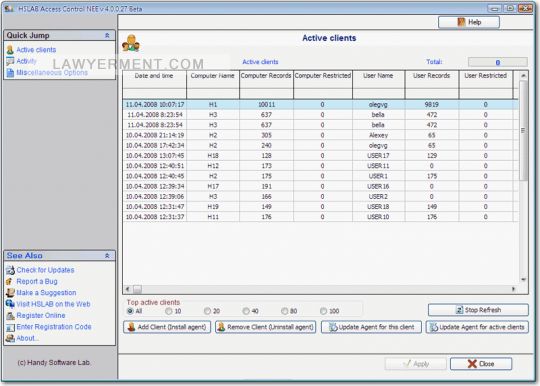This screenshot has height=386, width=540.
Task: Open the Register Online link
Action: (x=41, y=316)
